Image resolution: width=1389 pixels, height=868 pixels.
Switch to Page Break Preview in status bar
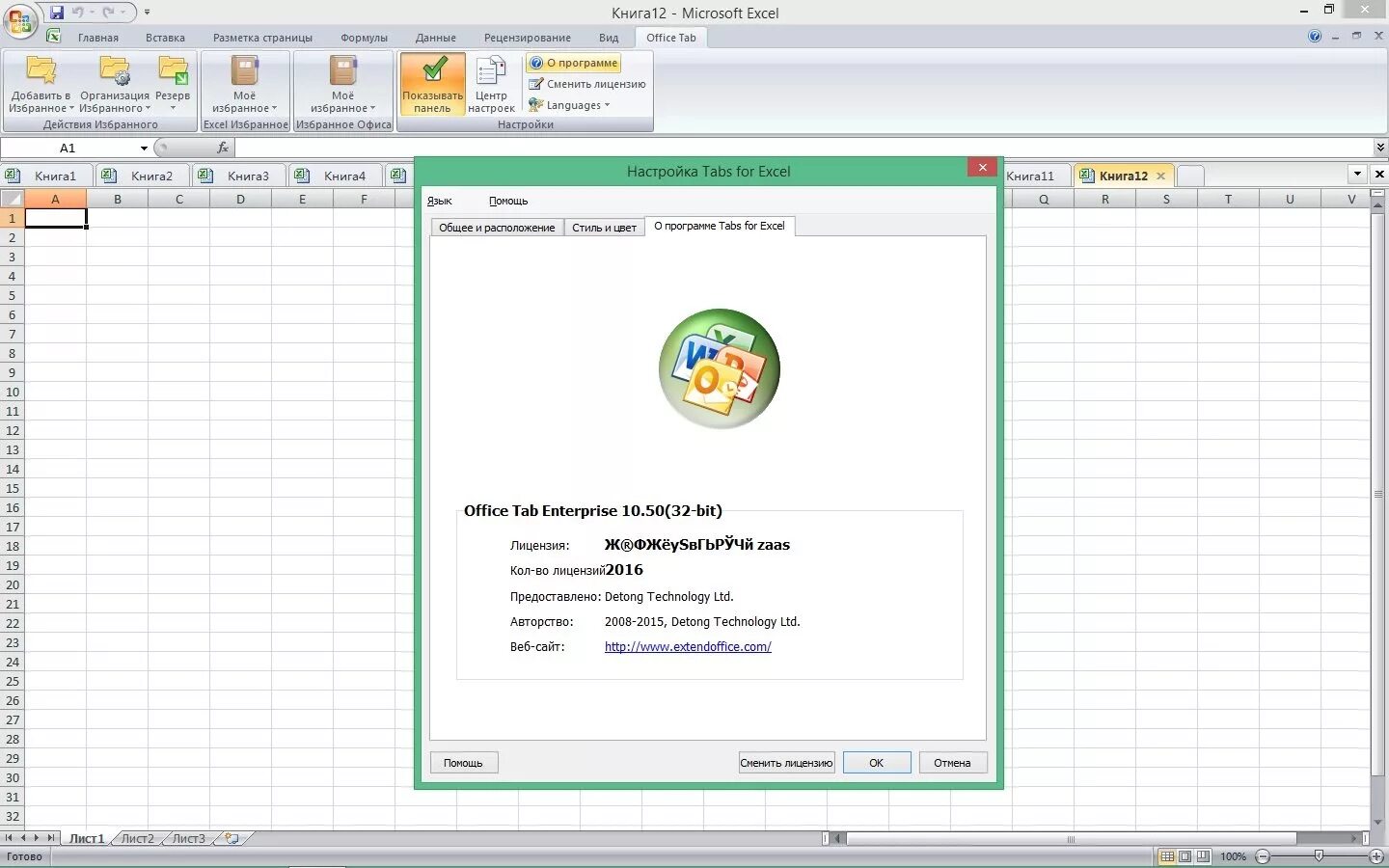click(x=1203, y=856)
